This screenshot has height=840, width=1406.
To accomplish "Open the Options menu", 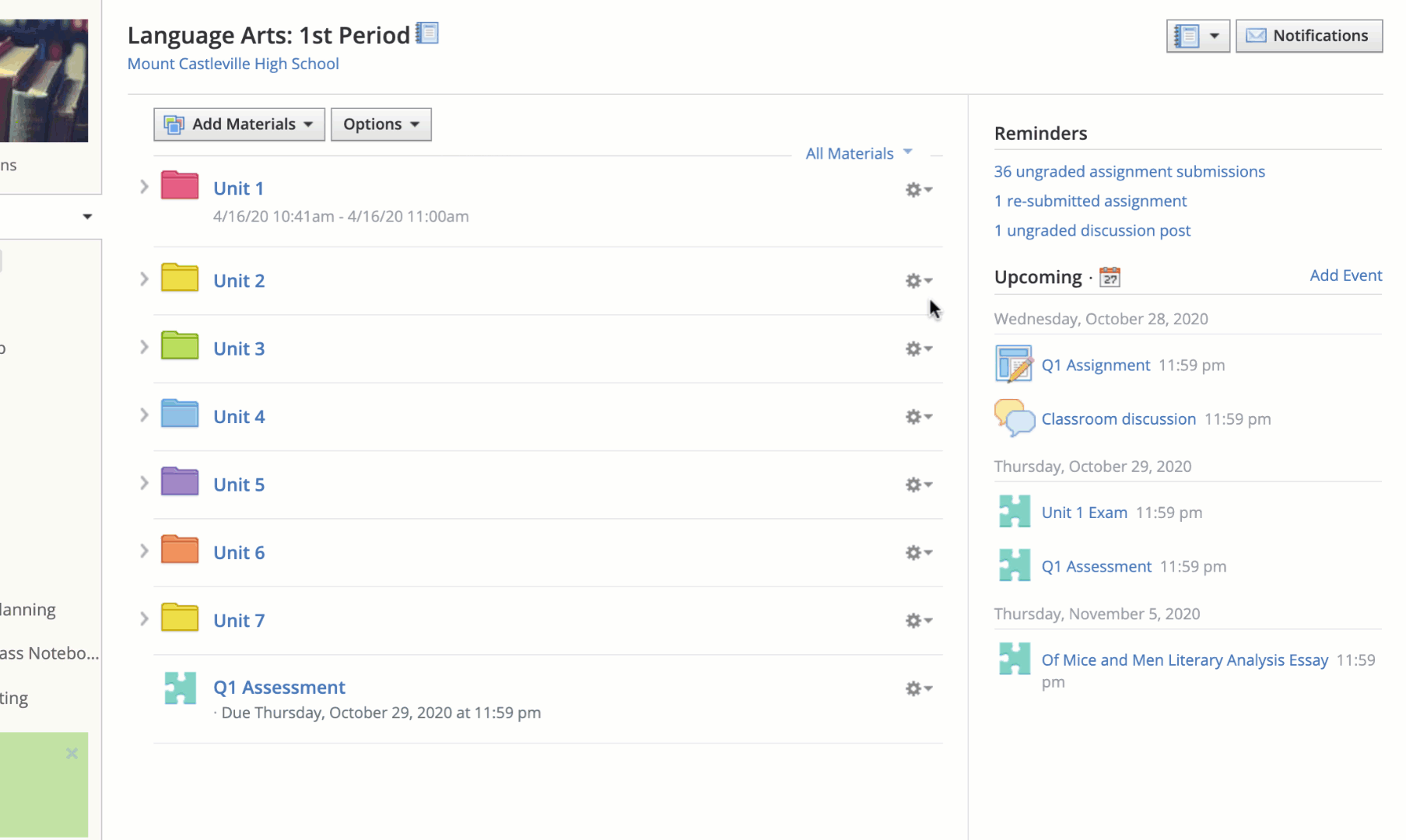I will (380, 124).
